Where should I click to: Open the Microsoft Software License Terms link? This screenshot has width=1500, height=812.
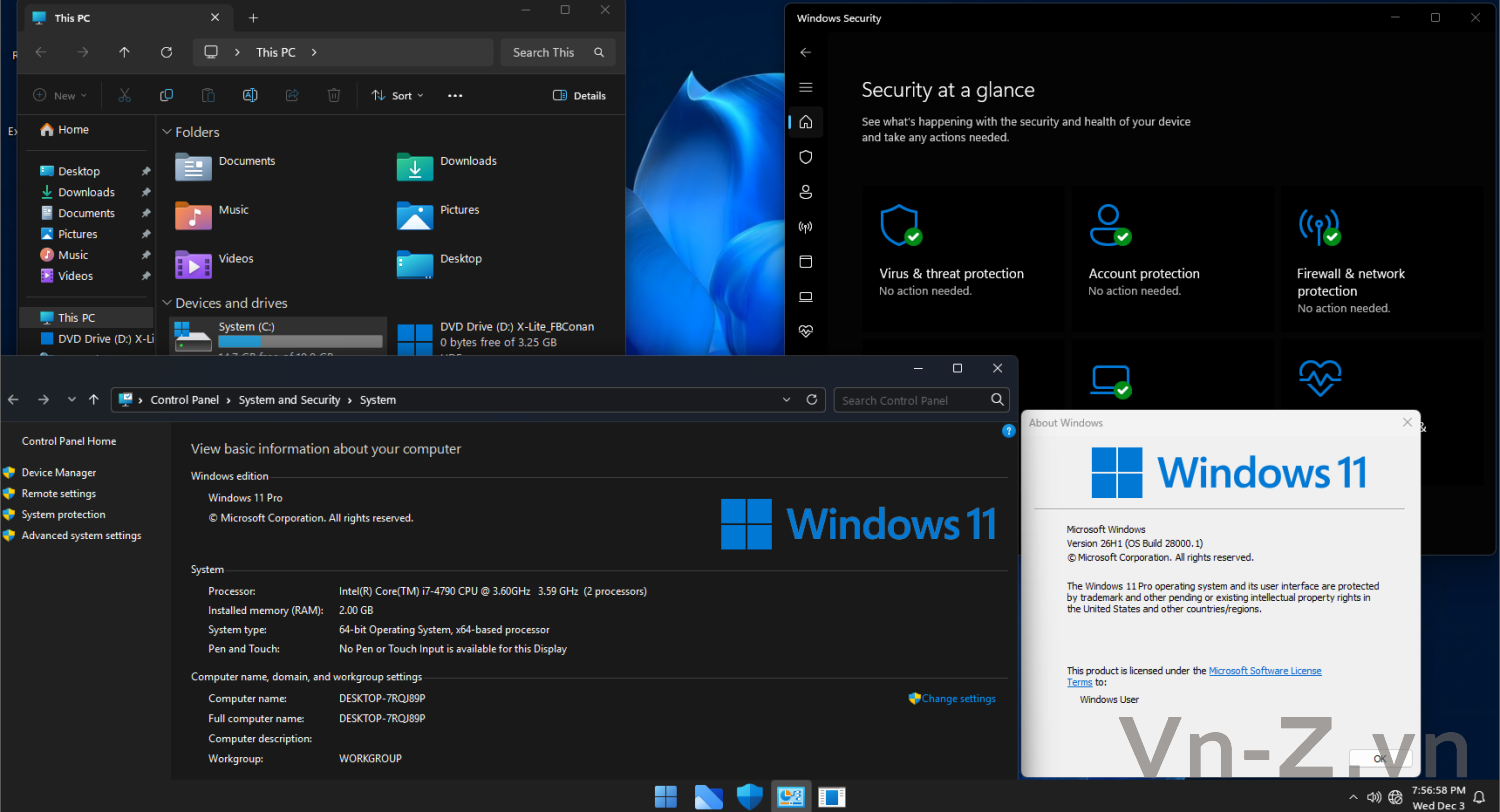point(1264,671)
